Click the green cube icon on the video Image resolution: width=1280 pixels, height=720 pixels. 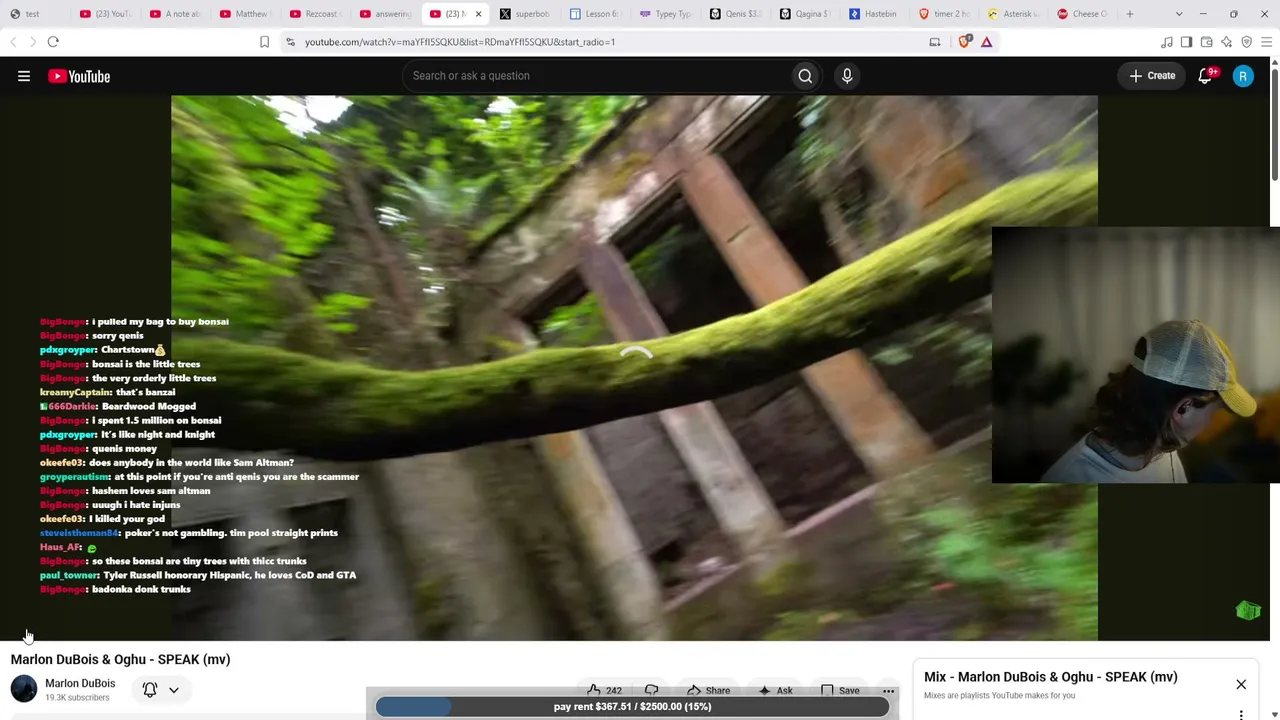tap(1248, 611)
